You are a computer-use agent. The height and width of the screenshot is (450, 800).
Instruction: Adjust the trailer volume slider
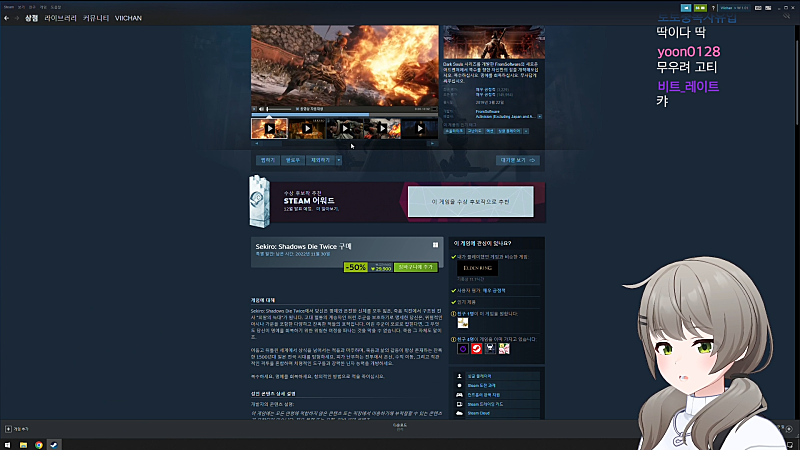(279, 109)
